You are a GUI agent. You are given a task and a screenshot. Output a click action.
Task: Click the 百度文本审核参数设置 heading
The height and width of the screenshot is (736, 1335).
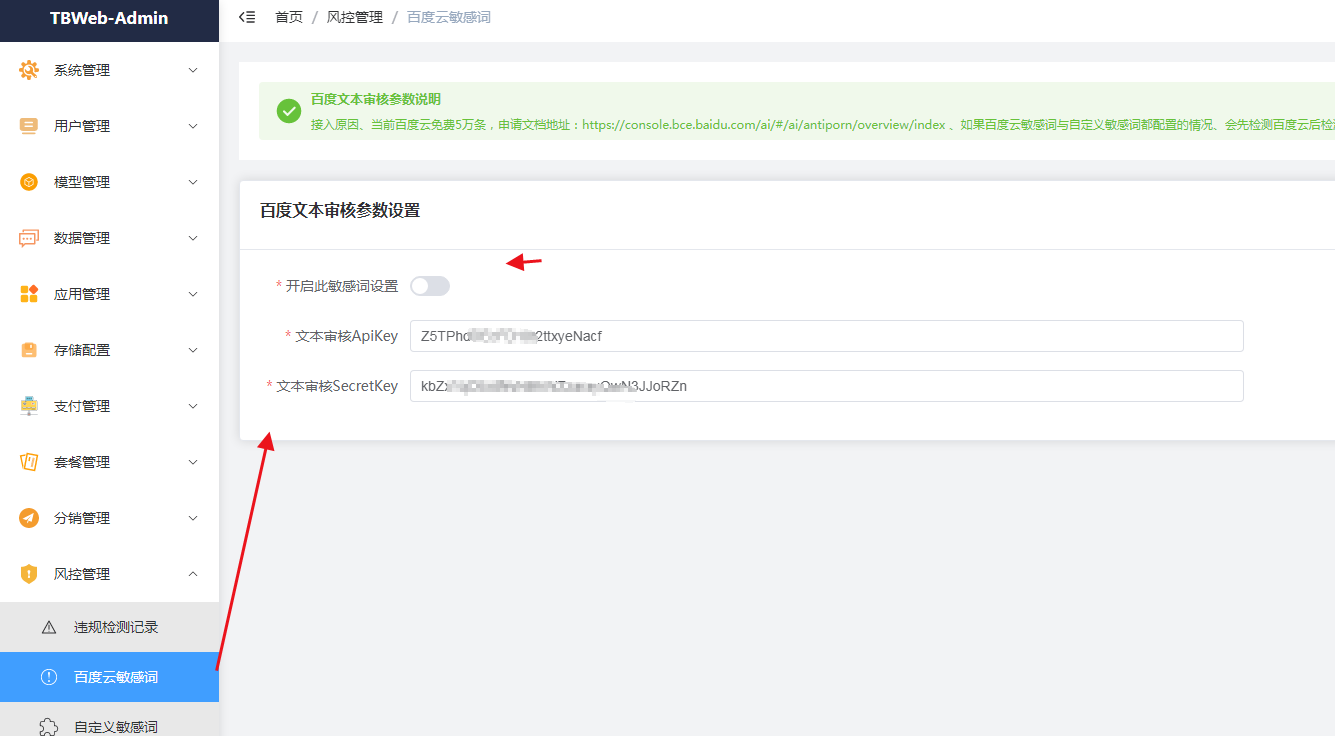point(340,210)
